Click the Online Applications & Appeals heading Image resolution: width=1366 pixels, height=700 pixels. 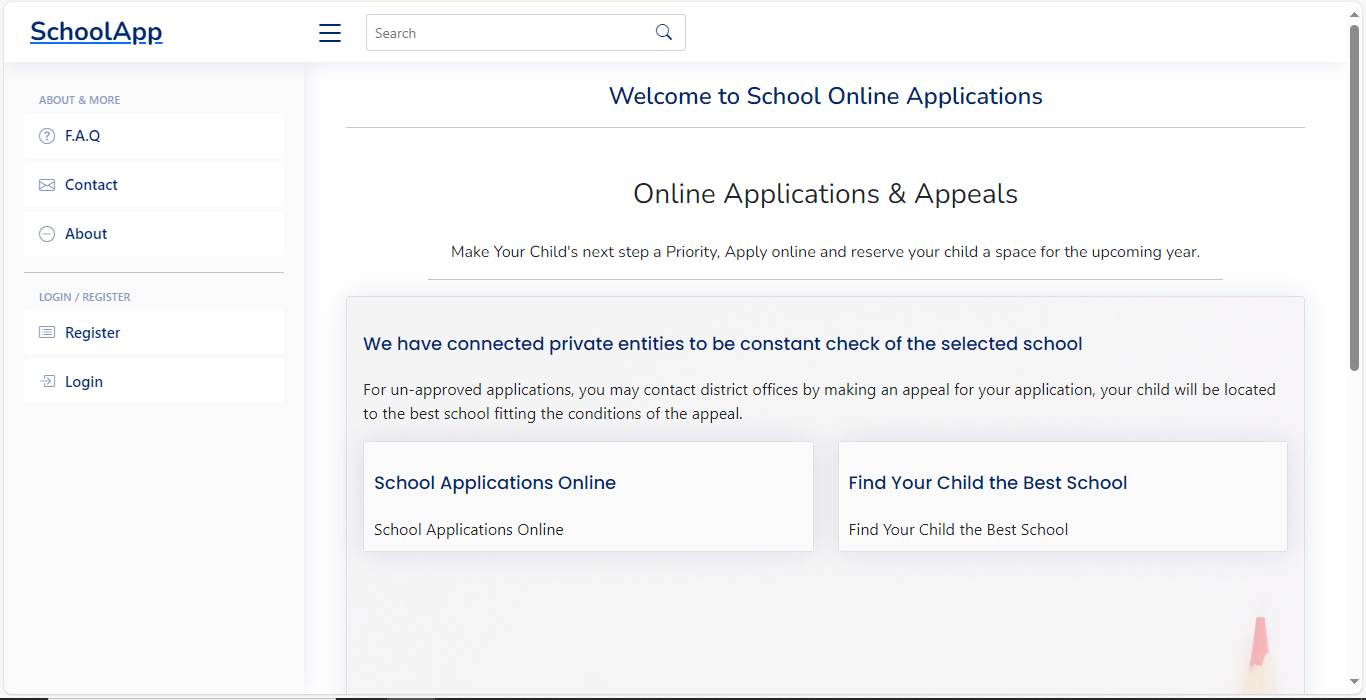tap(825, 194)
